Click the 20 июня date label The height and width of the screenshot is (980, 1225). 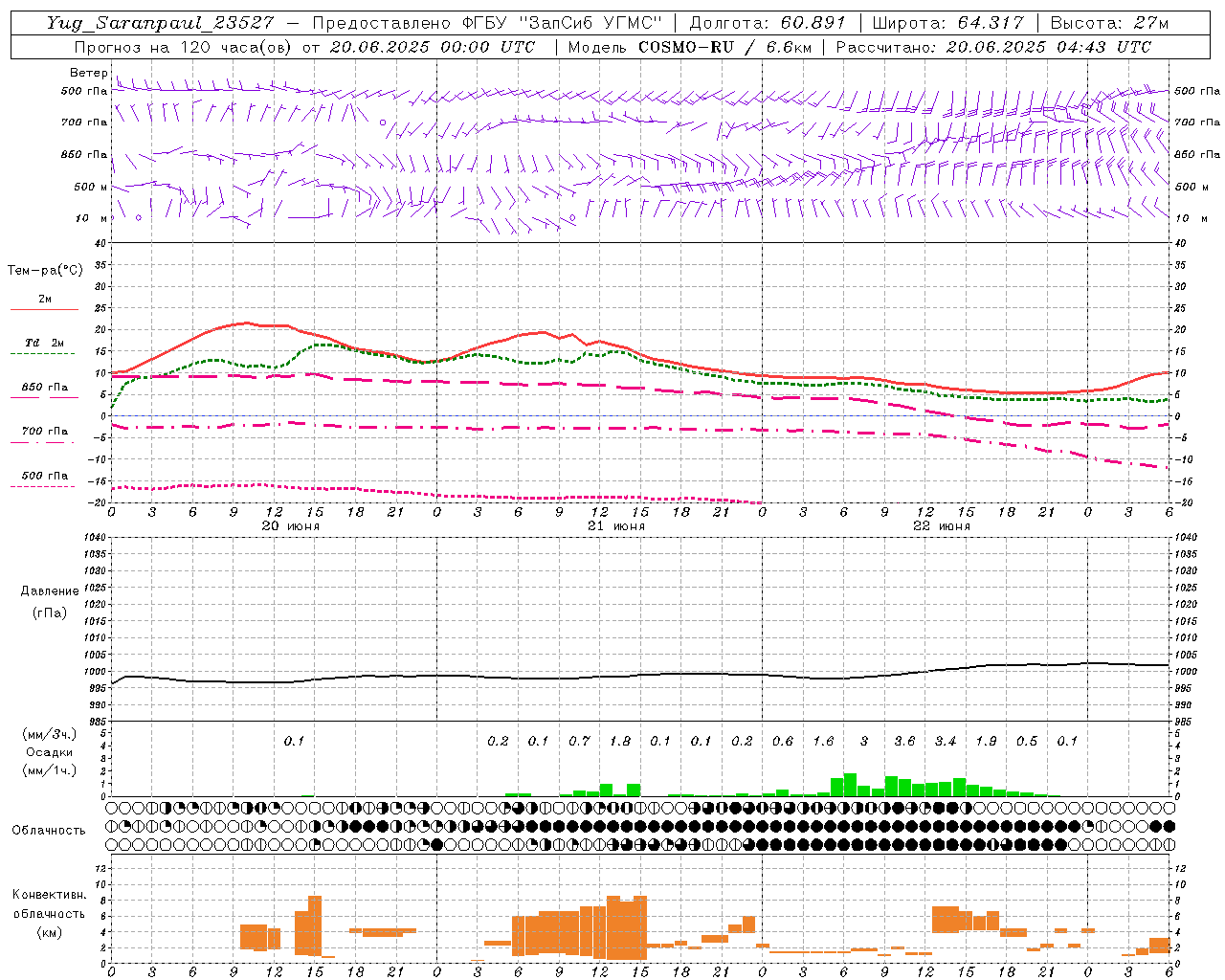(291, 526)
